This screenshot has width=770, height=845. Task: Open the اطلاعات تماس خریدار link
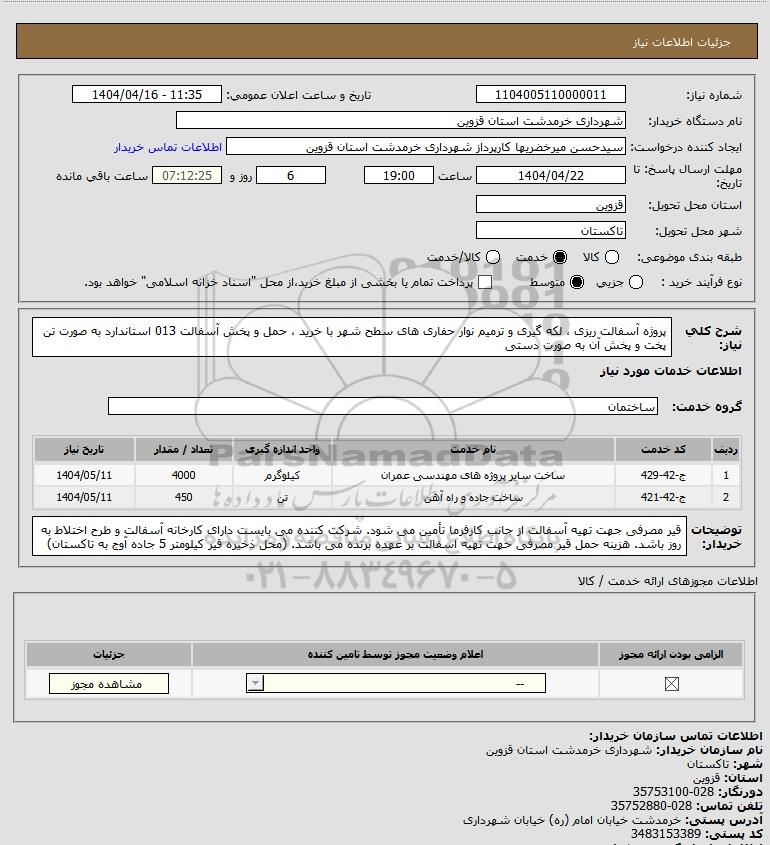click(x=168, y=147)
